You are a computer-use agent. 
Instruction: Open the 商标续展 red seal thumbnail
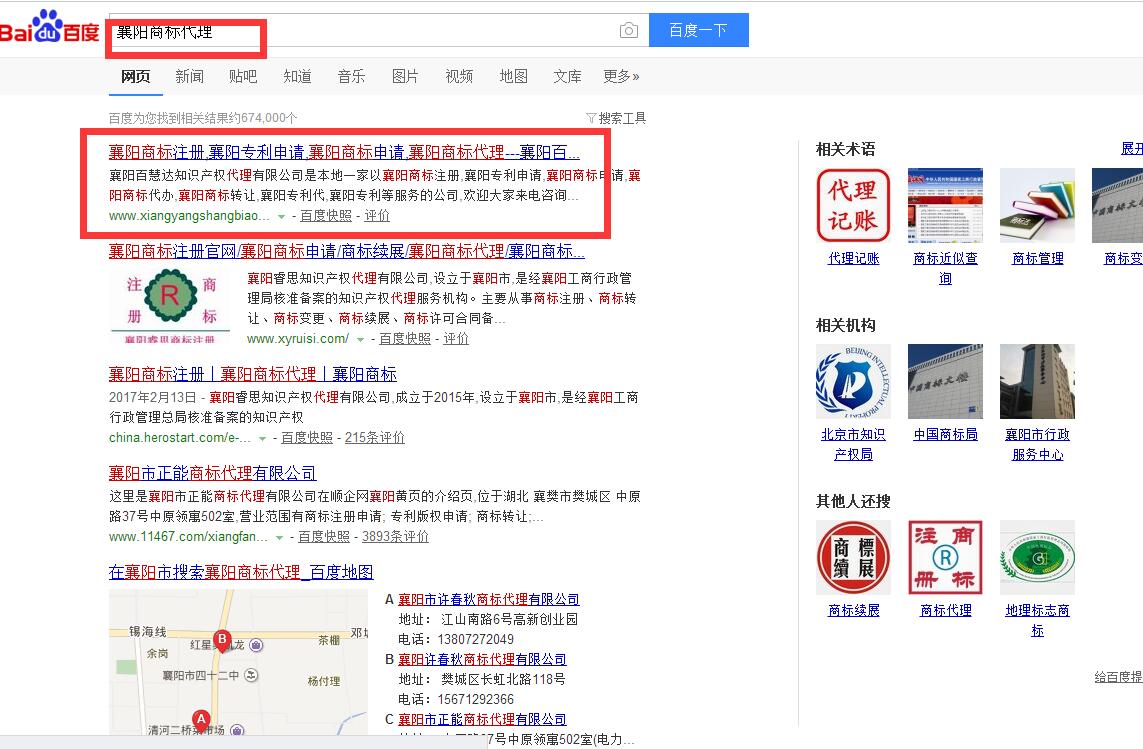coord(854,557)
